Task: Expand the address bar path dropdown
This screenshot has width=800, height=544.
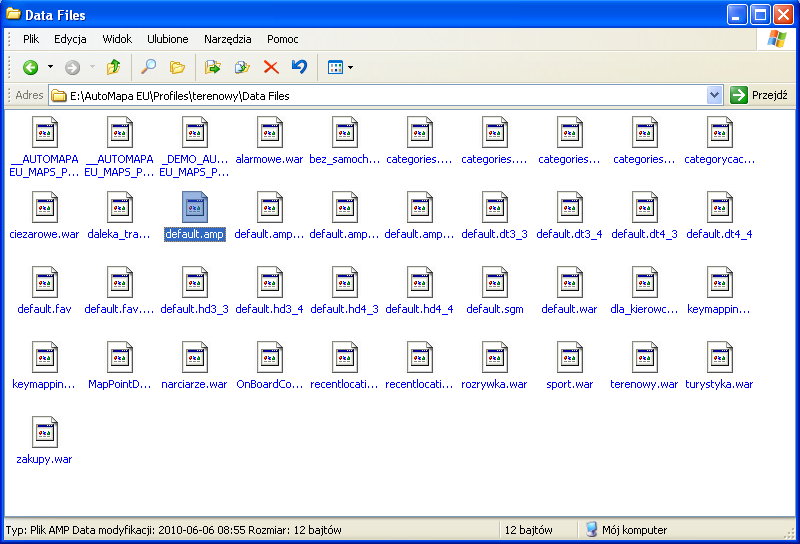Action: click(x=714, y=95)
